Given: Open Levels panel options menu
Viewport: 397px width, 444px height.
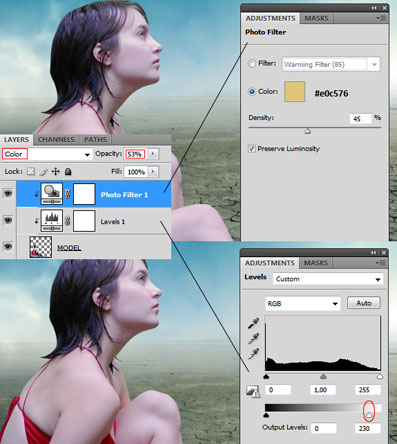Looking at the screenshot, I should pyautogui.click(x=381, y=263).
